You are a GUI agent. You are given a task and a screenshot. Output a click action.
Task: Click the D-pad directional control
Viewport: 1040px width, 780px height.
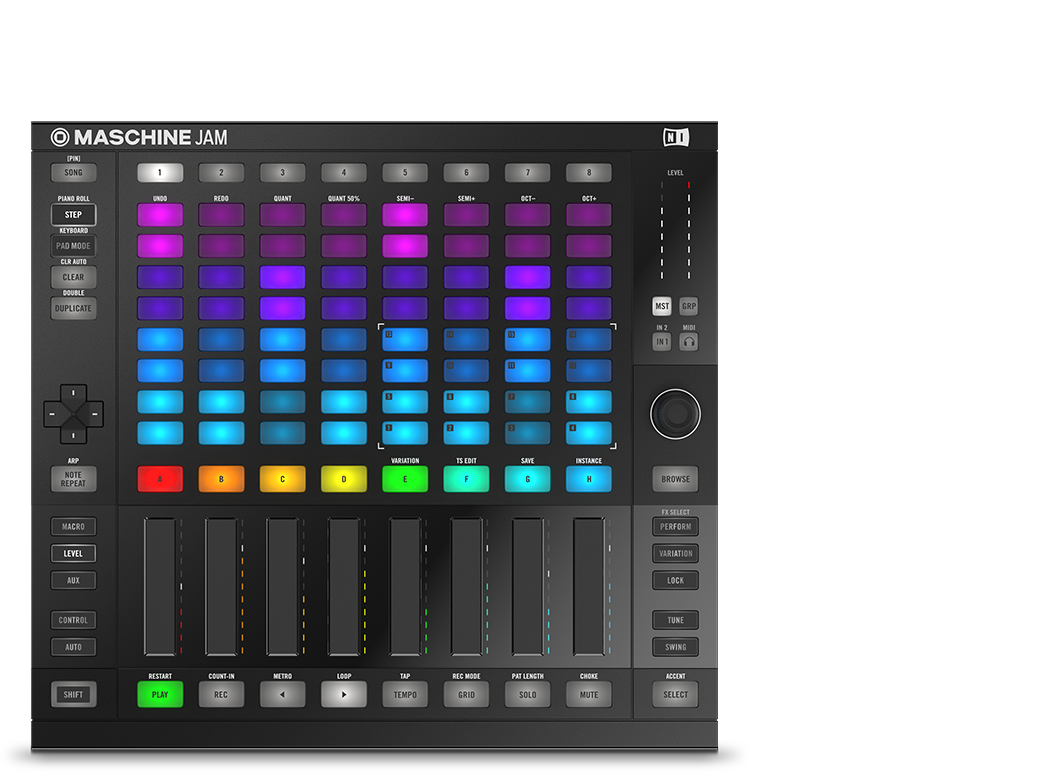[74, 414]
